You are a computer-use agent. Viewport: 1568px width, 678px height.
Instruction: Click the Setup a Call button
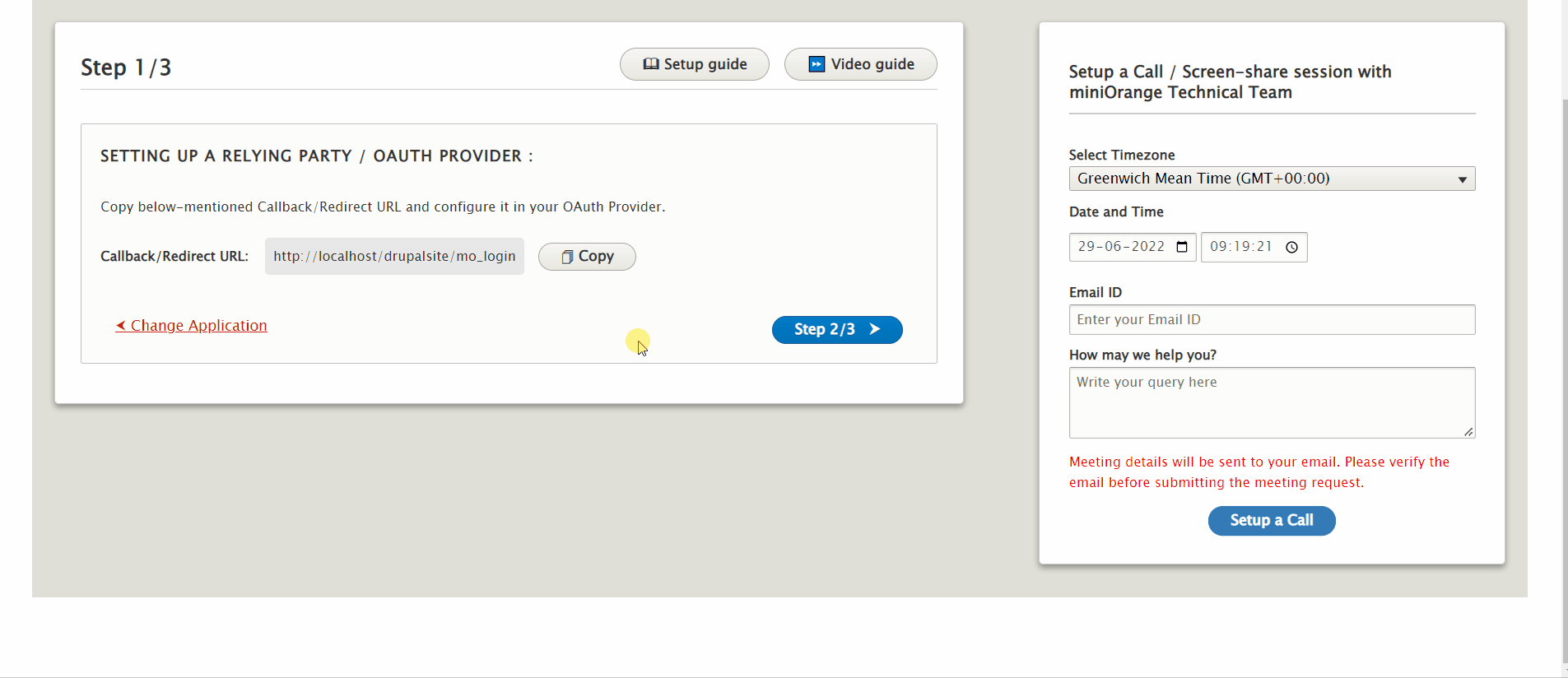point(1271,520)
